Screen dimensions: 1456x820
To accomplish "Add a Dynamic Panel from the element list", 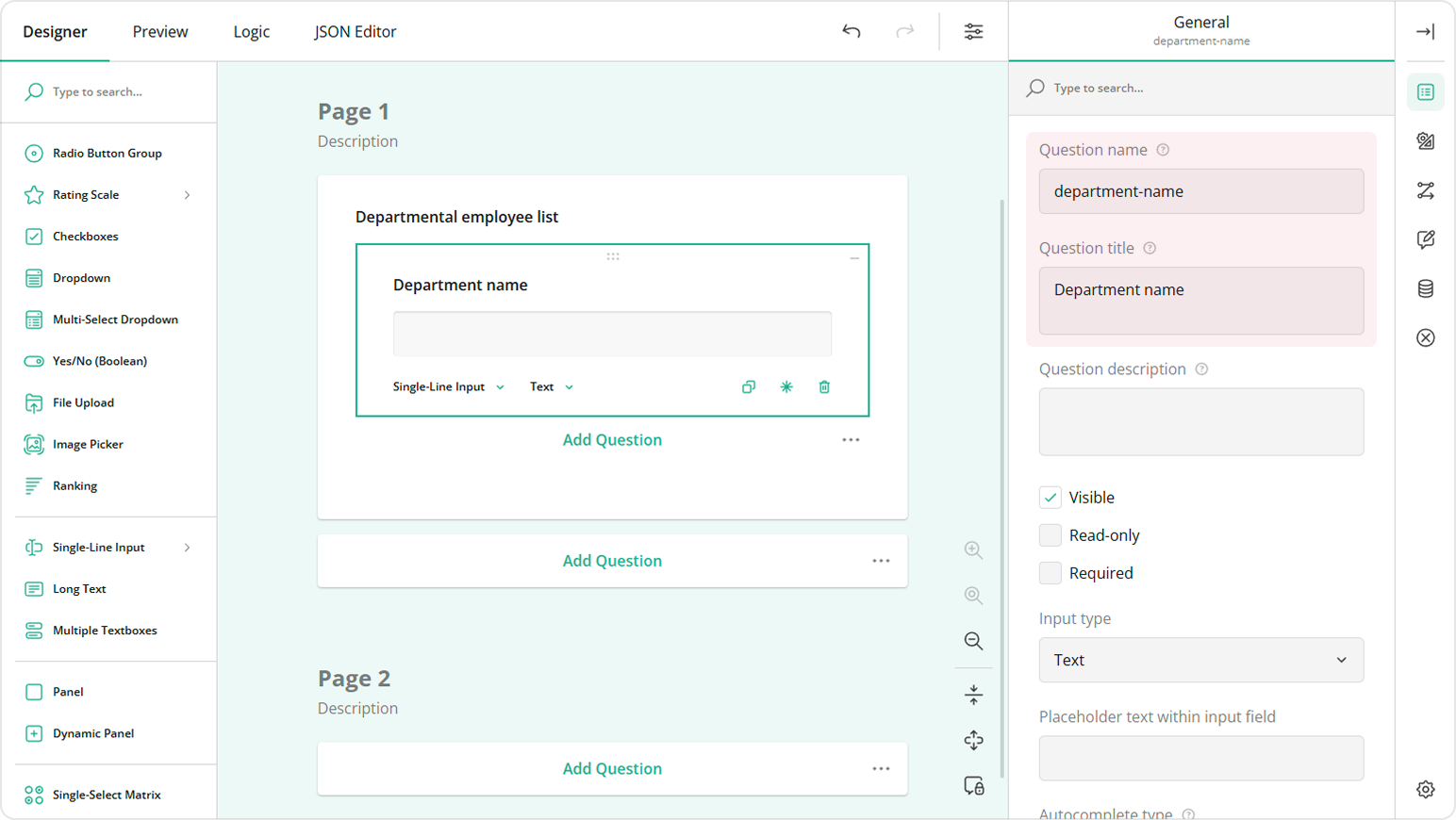I will 92,733.
